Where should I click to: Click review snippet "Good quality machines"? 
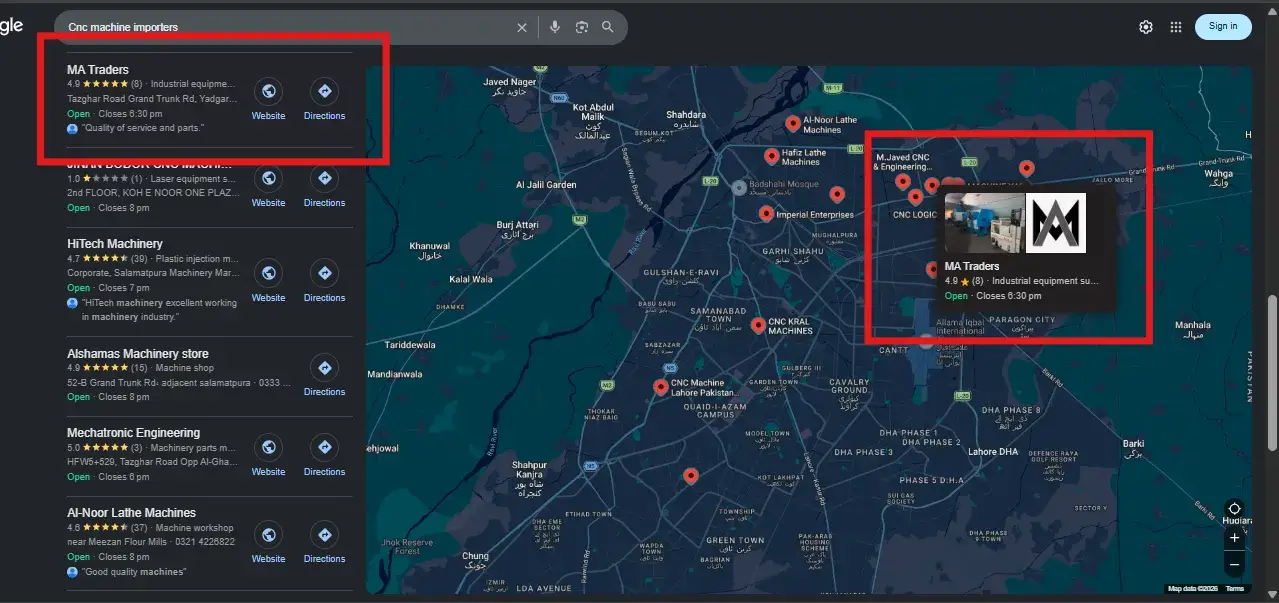coord(134,572)
